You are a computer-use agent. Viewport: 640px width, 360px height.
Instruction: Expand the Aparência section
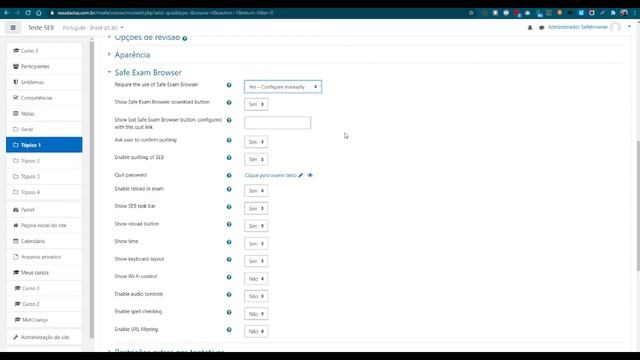tap(132, 55)
